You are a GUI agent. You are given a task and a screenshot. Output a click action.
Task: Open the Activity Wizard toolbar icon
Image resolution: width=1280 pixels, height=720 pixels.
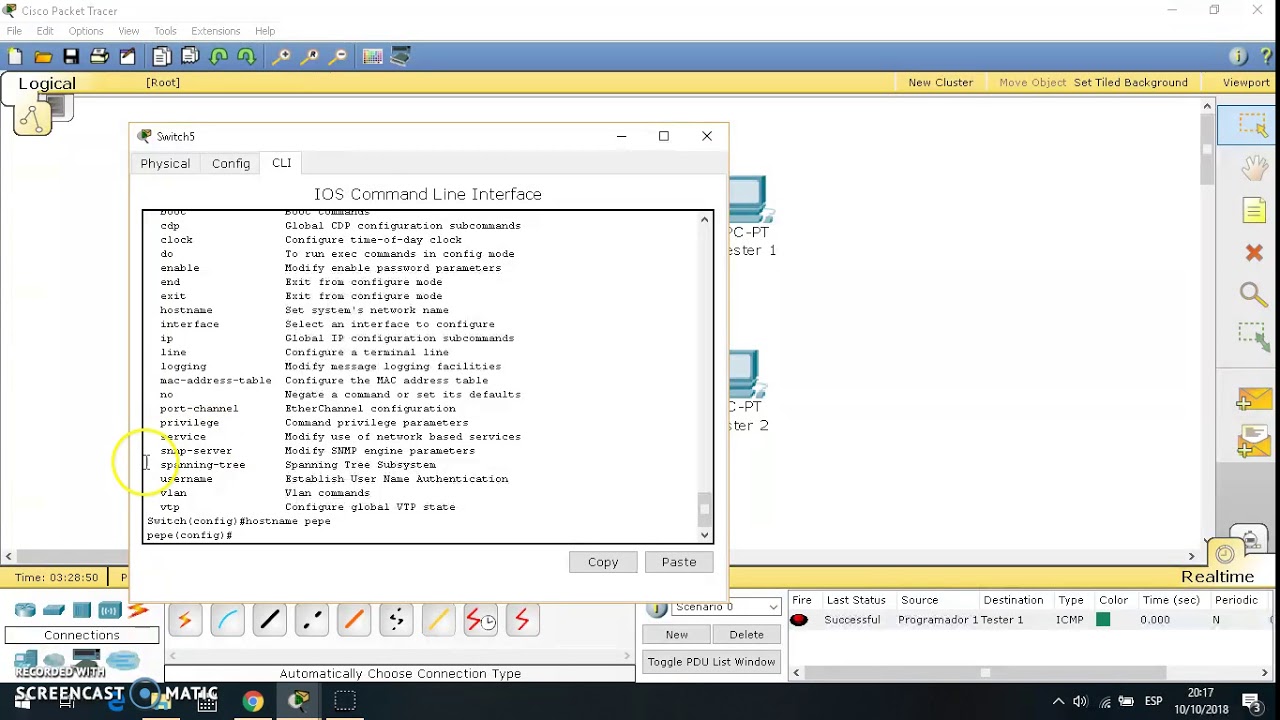click(127, 57)
